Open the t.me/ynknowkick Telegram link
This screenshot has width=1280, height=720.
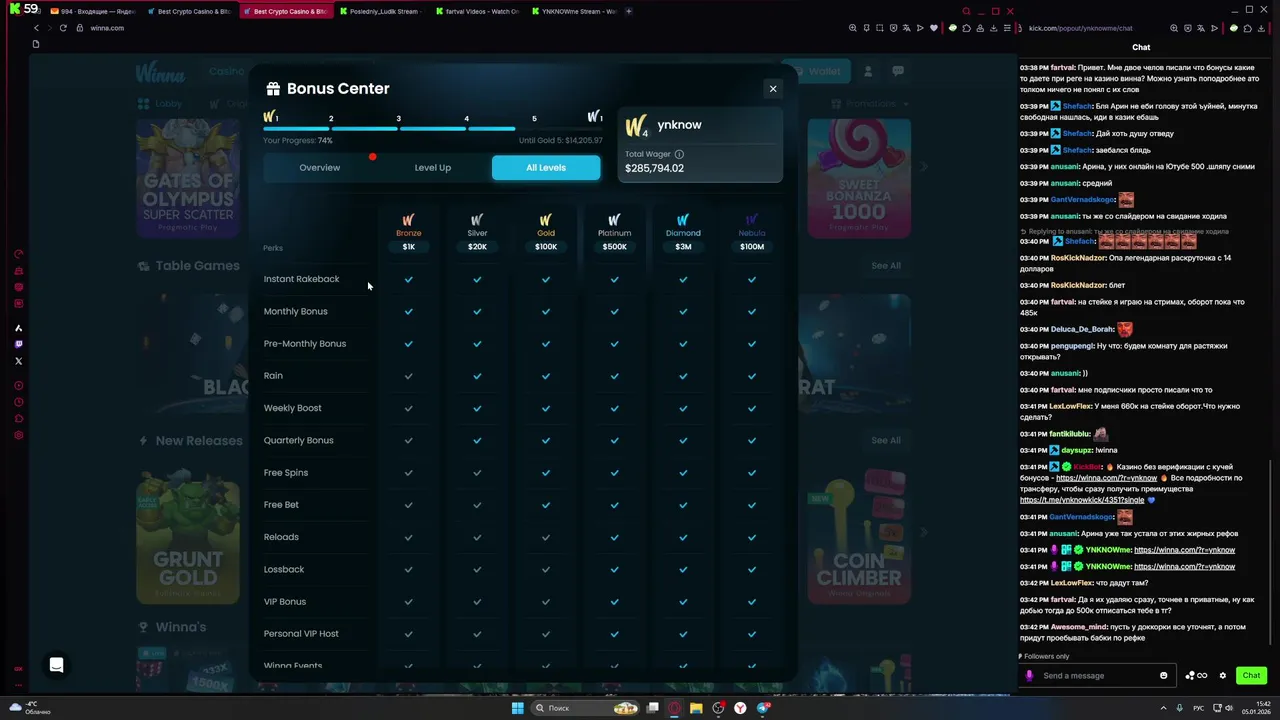click(1082, 500)
